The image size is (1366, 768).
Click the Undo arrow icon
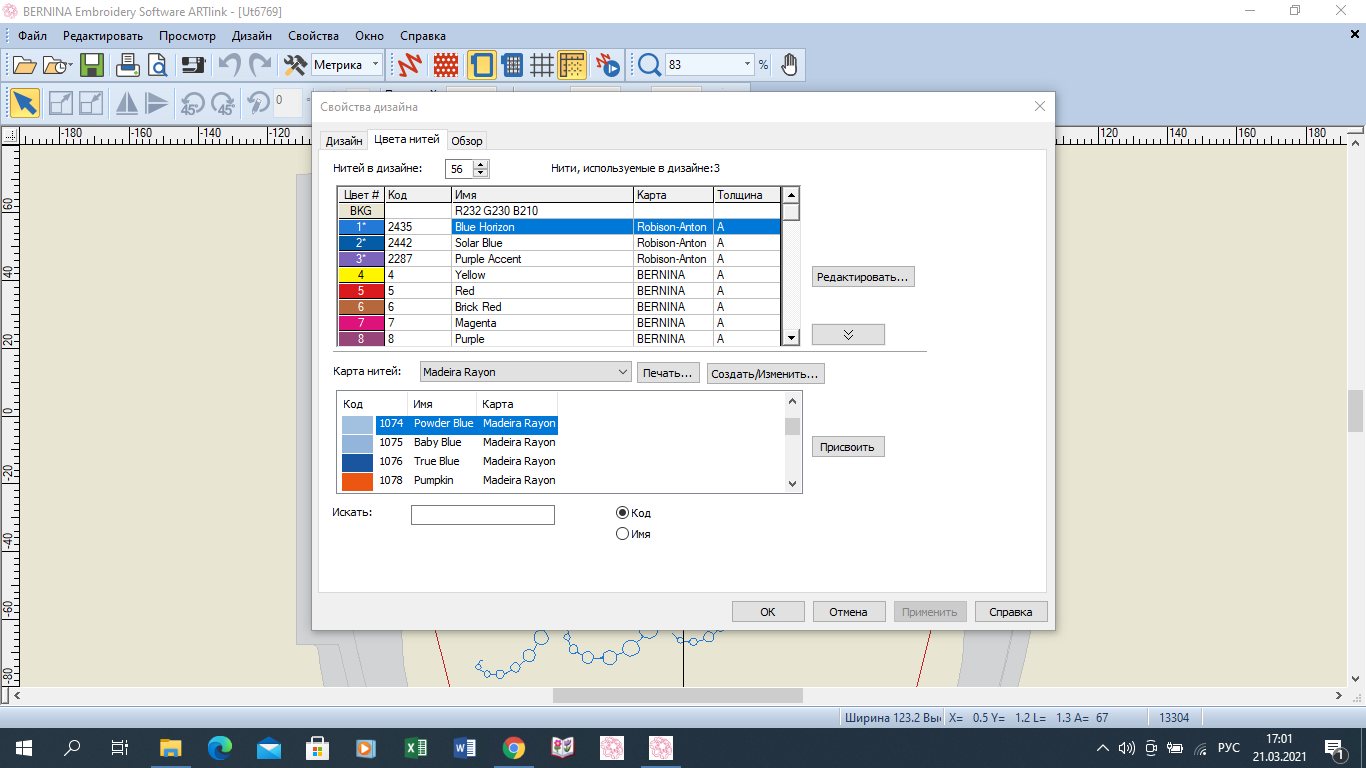[x=229, y=65]
